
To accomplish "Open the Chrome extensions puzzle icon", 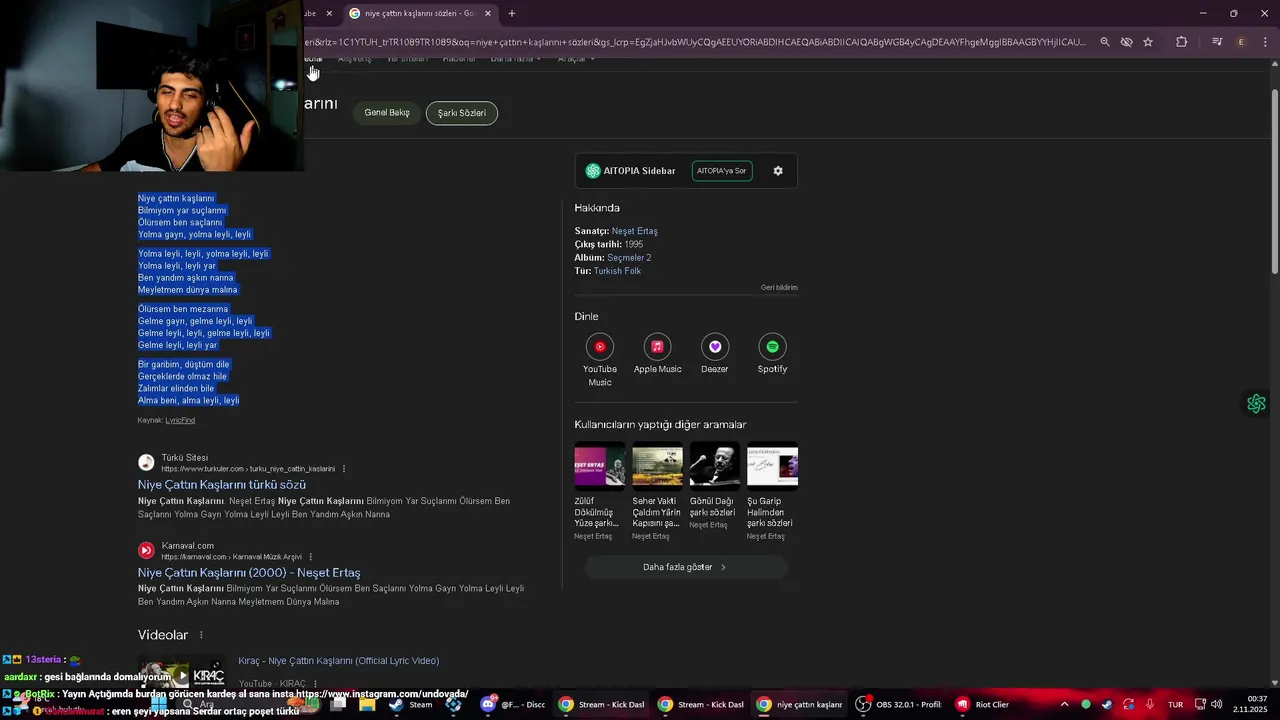I will coord(1182,42).
